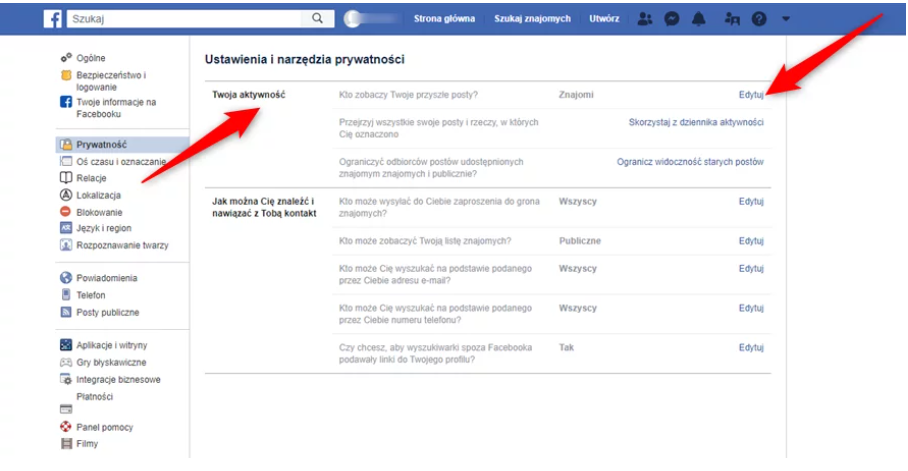This screenshot has height=471, width=908.
Task: Click 'Ustawienia i narzędzia prywatności' title
Action: click(305, 59)
